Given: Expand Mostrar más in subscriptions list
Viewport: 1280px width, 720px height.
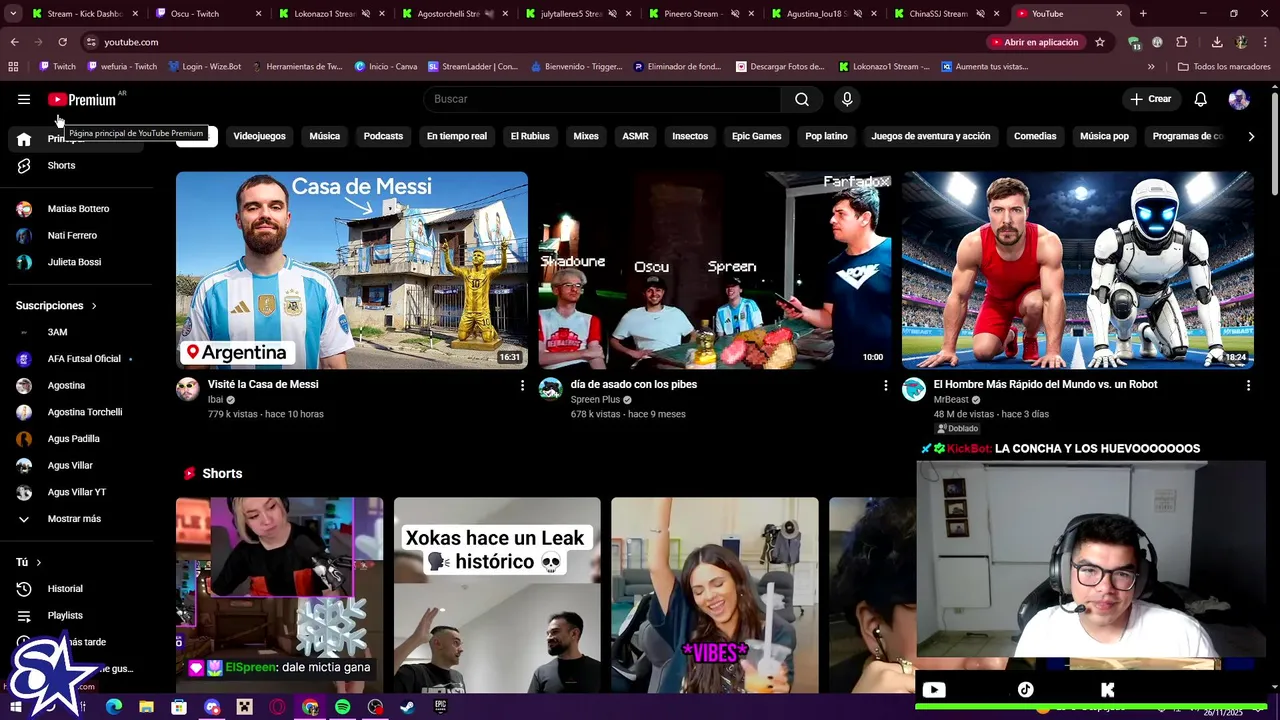Looking at the screenshot, I should click(74, 519).
